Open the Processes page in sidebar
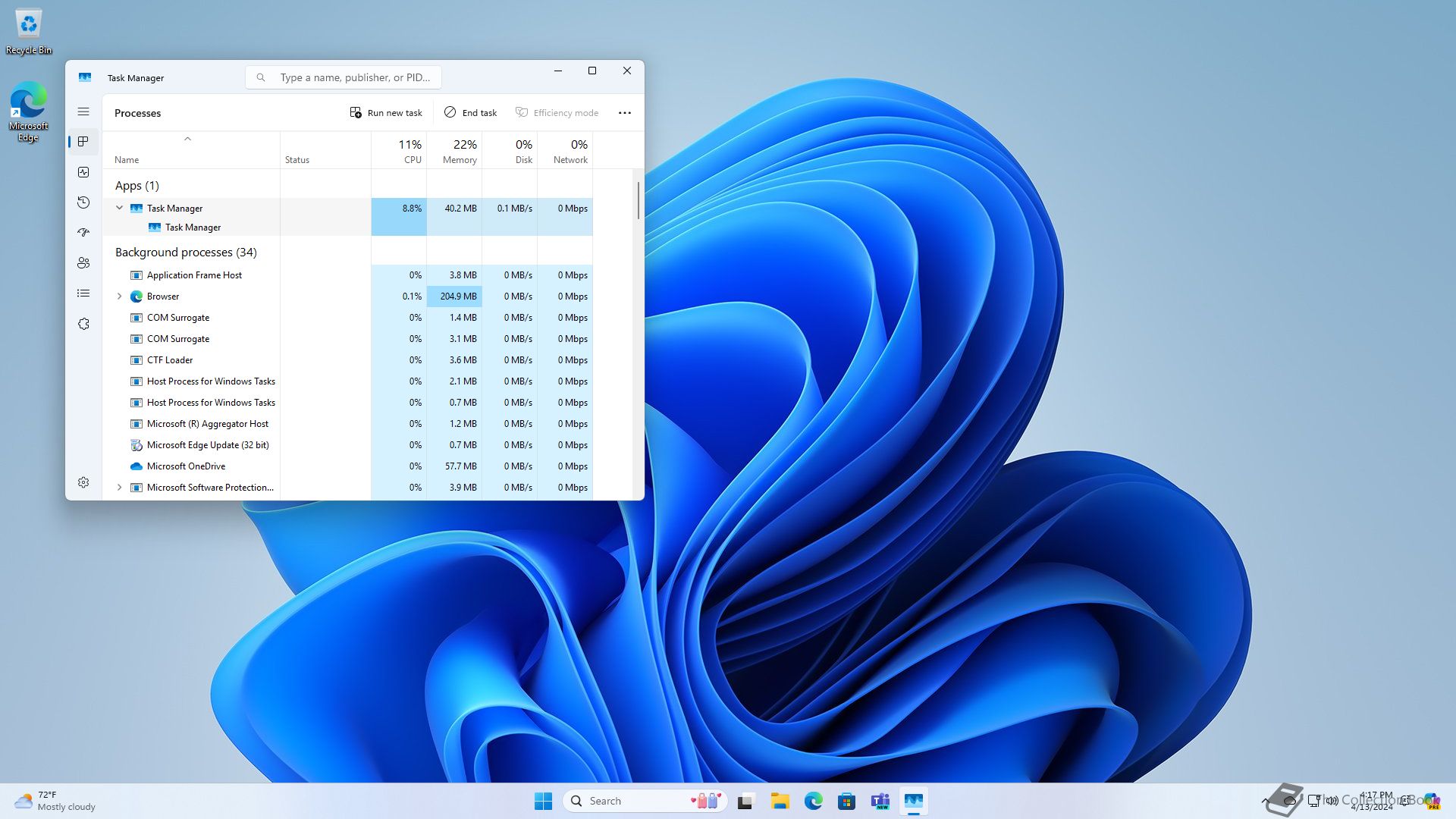Image resolution: width=1456 pixels, height=819 pixels. coord(83,142)
